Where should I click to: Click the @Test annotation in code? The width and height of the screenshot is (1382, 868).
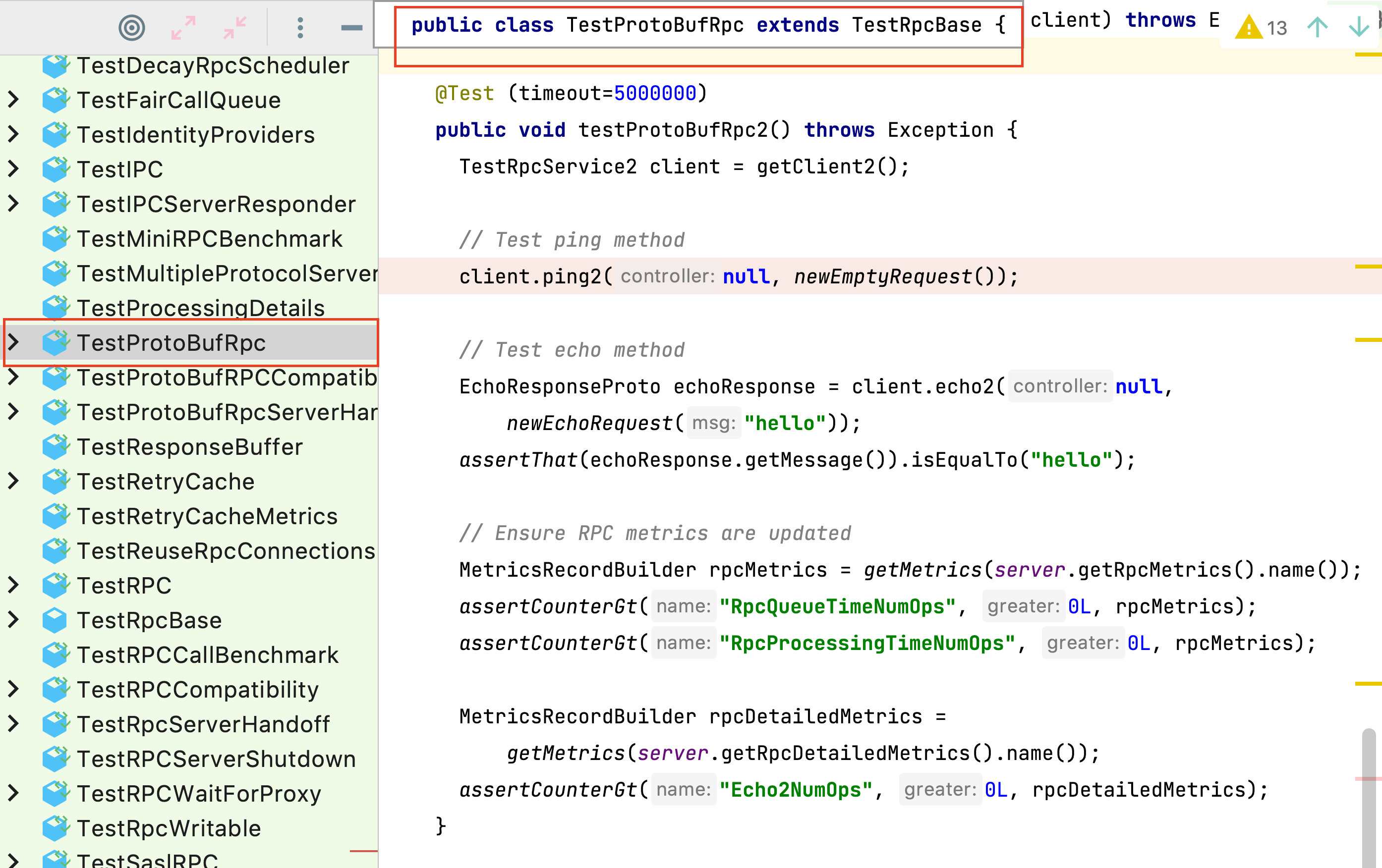tap(464, 93)
